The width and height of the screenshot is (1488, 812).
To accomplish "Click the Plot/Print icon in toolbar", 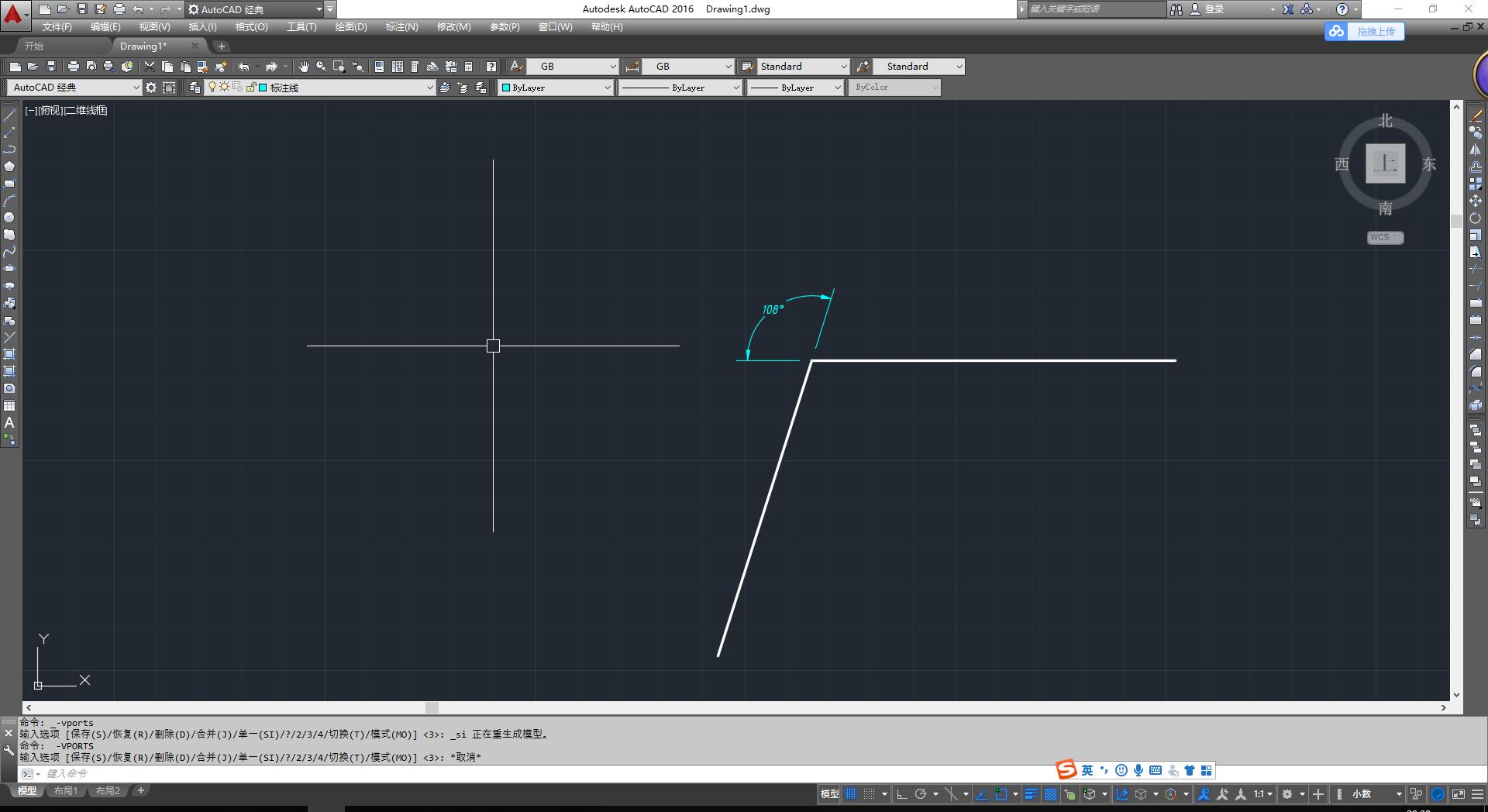I will pos(74,67).
